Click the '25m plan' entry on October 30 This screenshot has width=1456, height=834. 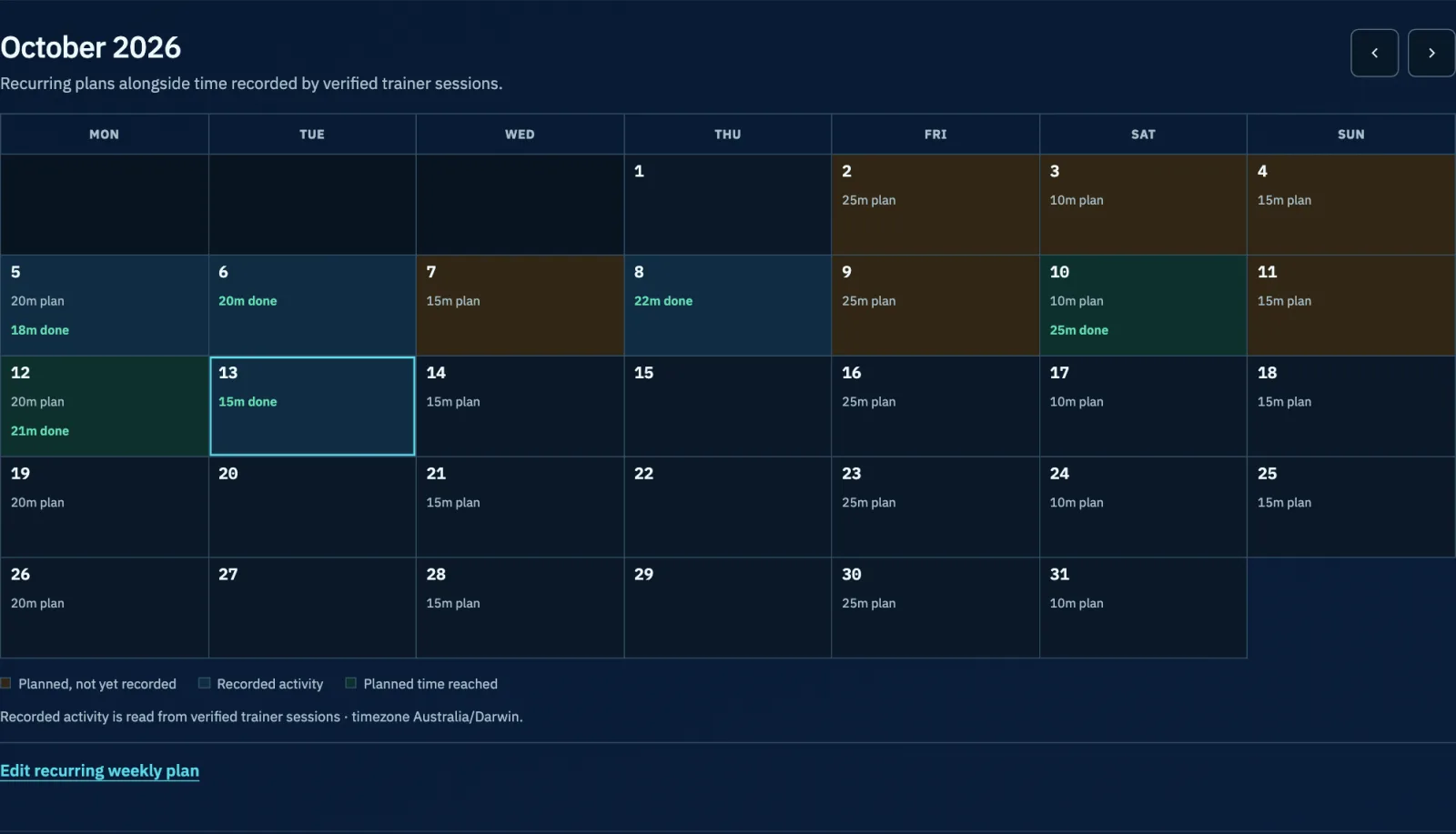(x=869, y=604)
